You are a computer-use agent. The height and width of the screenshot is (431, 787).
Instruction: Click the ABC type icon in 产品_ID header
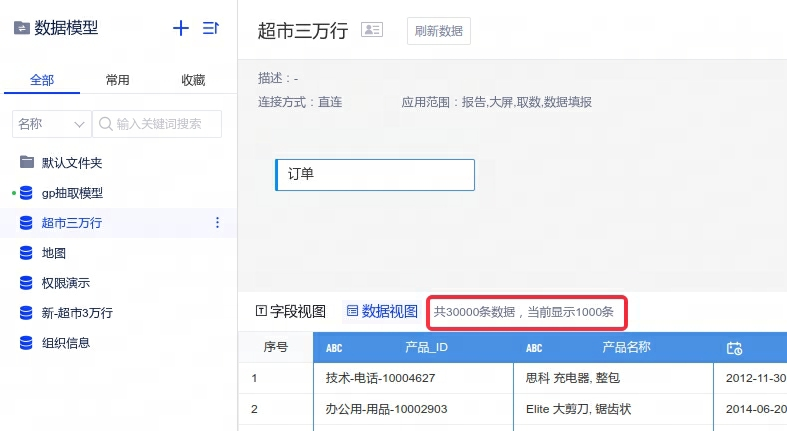(334, 348)
